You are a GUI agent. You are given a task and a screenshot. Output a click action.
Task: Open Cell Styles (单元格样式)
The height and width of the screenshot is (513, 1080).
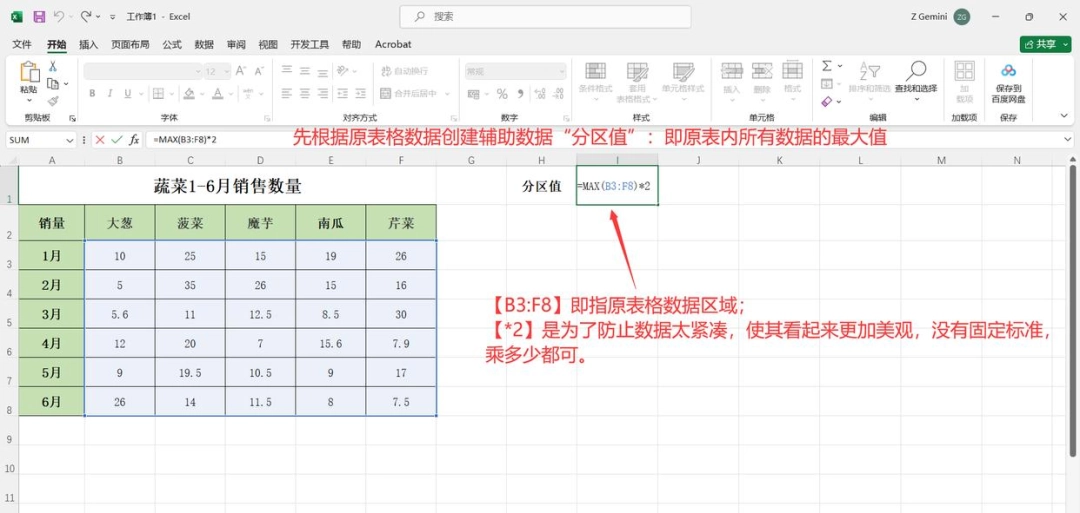(683, 81)
